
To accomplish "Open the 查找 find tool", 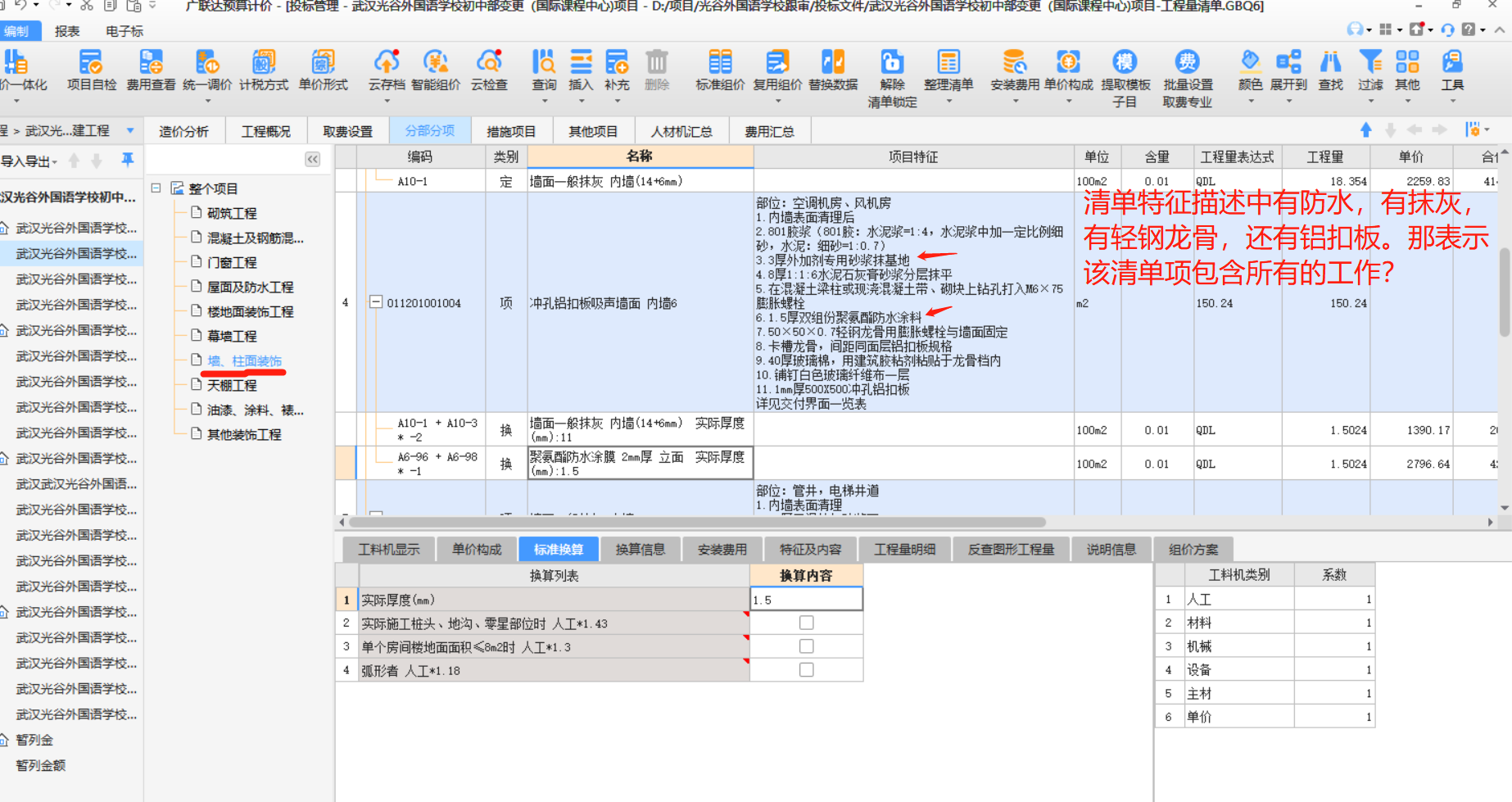I will pos(1330,70).
